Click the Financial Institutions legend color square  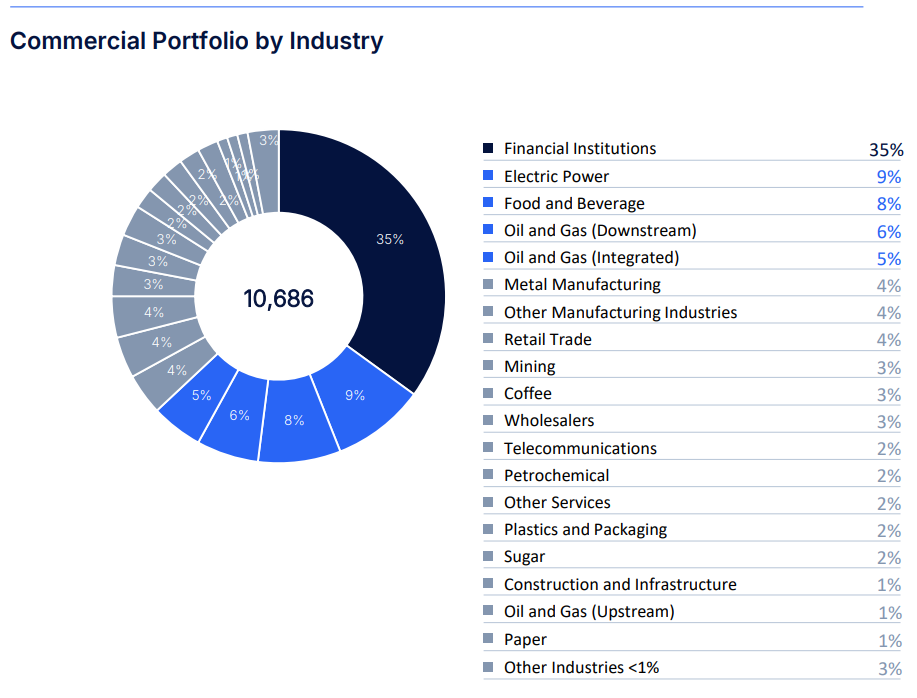click(x=488, y=149)
